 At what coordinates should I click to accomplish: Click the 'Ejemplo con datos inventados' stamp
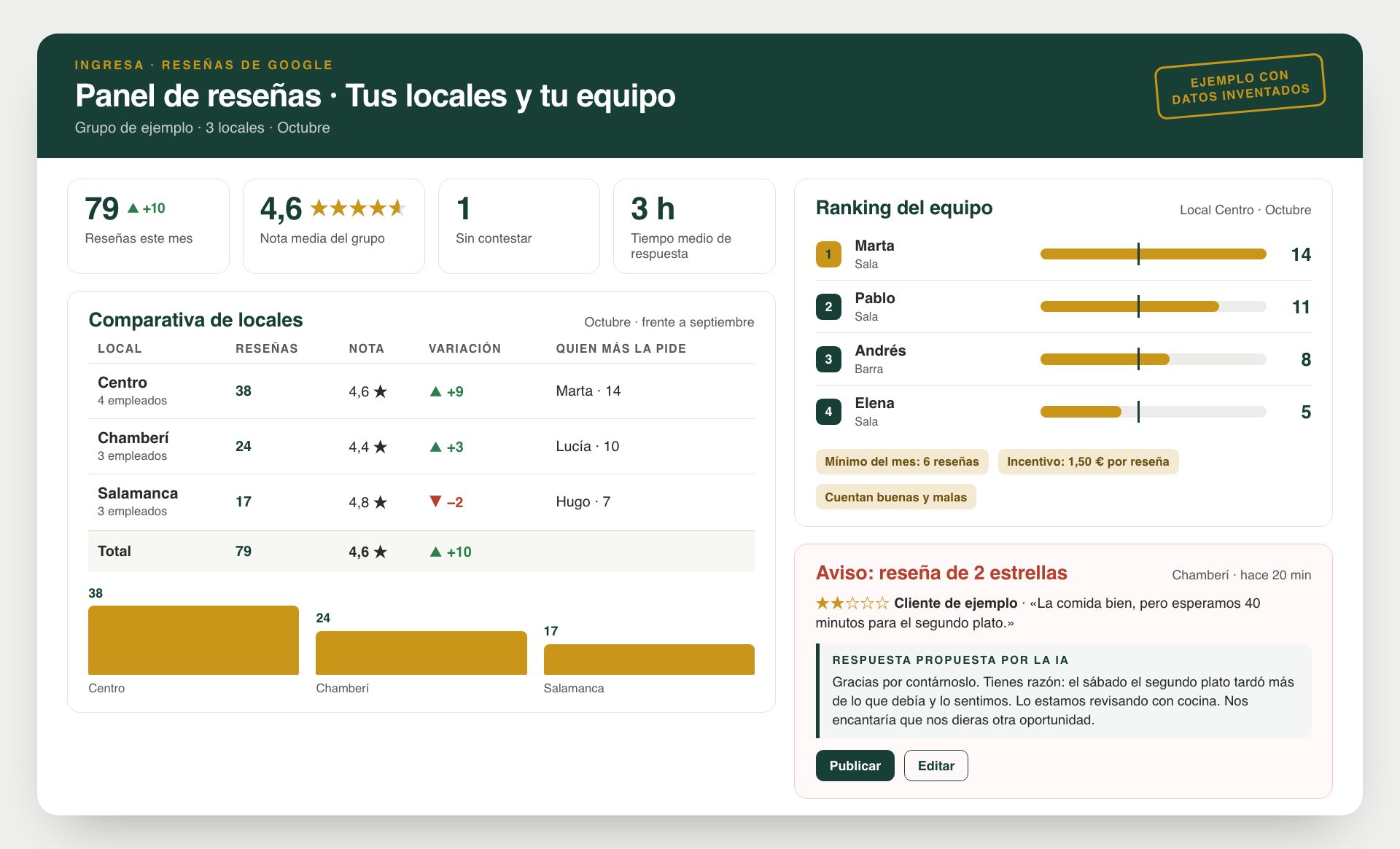(1240, 86)
